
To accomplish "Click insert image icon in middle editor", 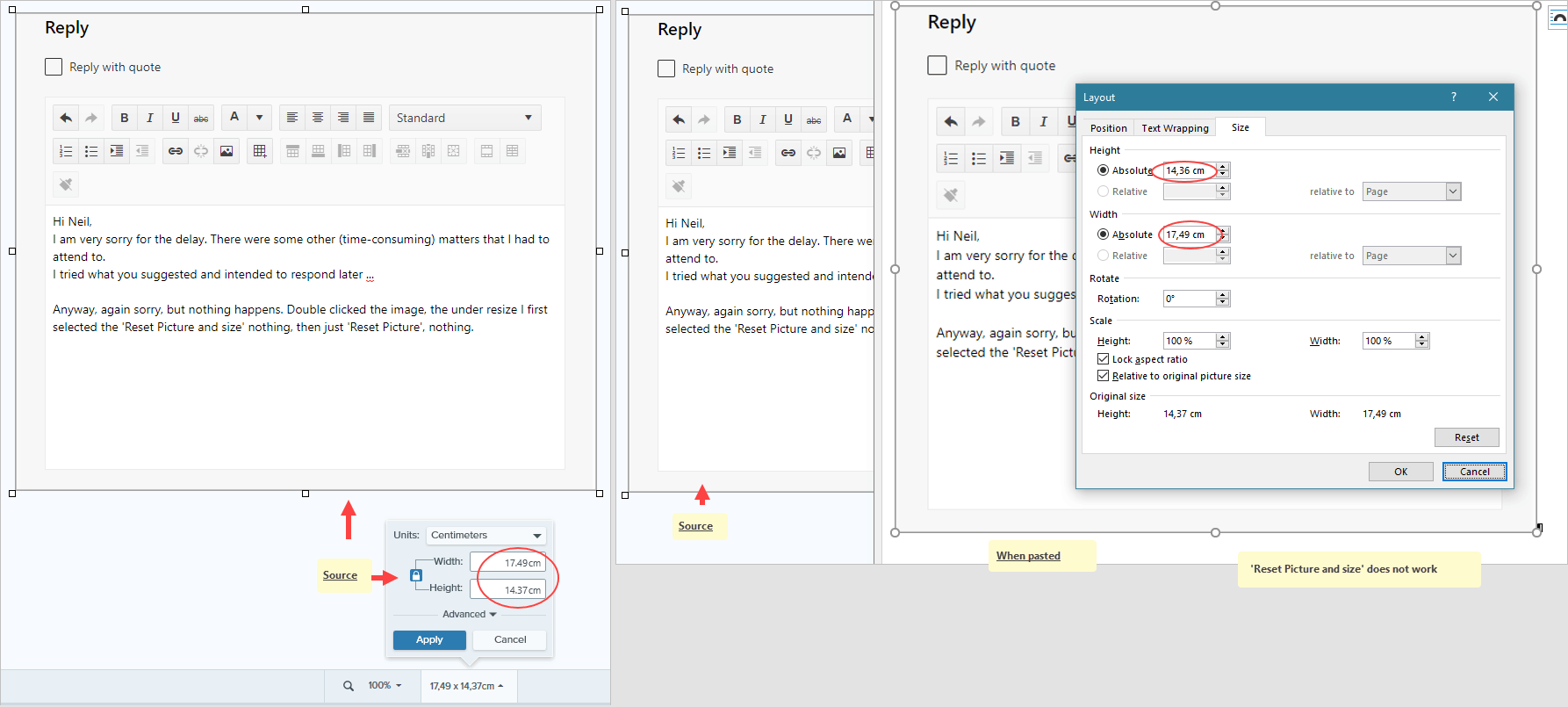I will 839,153.
